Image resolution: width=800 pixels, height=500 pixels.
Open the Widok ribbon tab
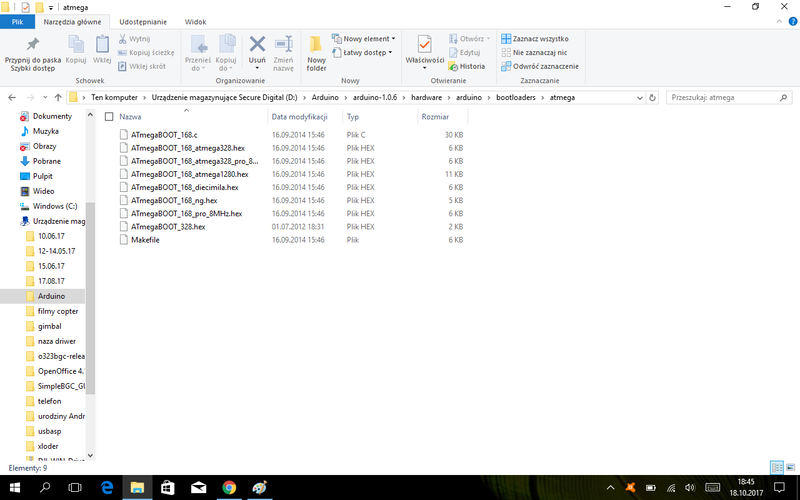coord(195,20)
